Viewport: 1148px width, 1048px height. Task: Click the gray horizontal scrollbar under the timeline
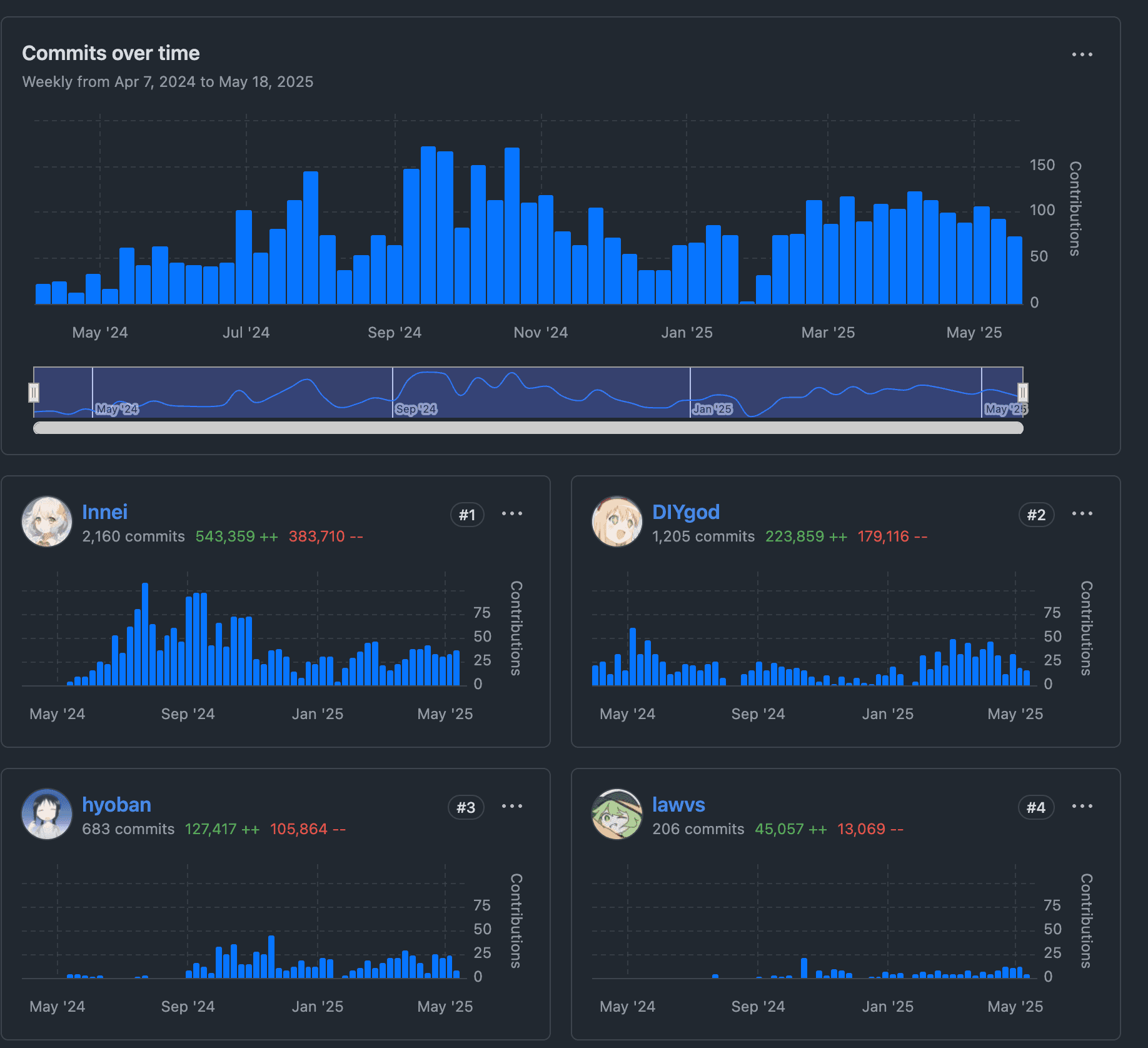point(528,428)
